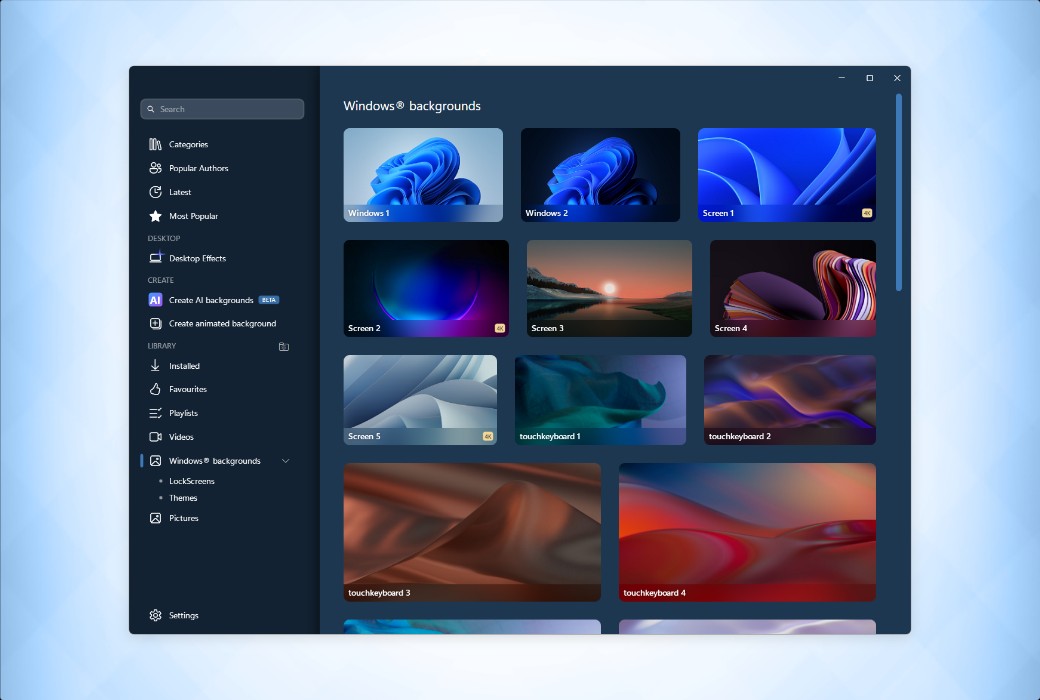
Task: Click the Windows® backgrounds page heading
Action: 412,105
